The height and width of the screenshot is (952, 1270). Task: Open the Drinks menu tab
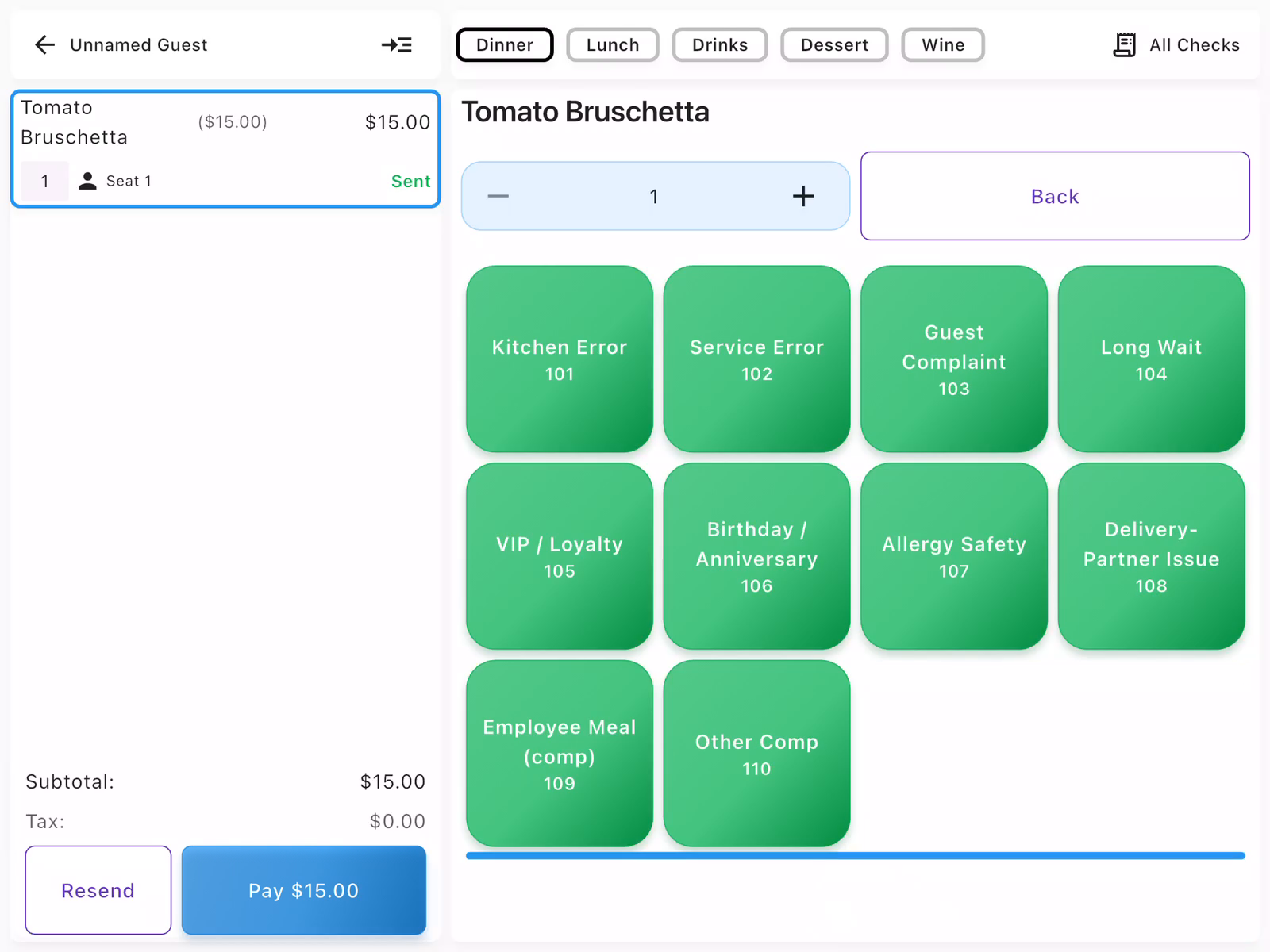click(x=719, y=45)
